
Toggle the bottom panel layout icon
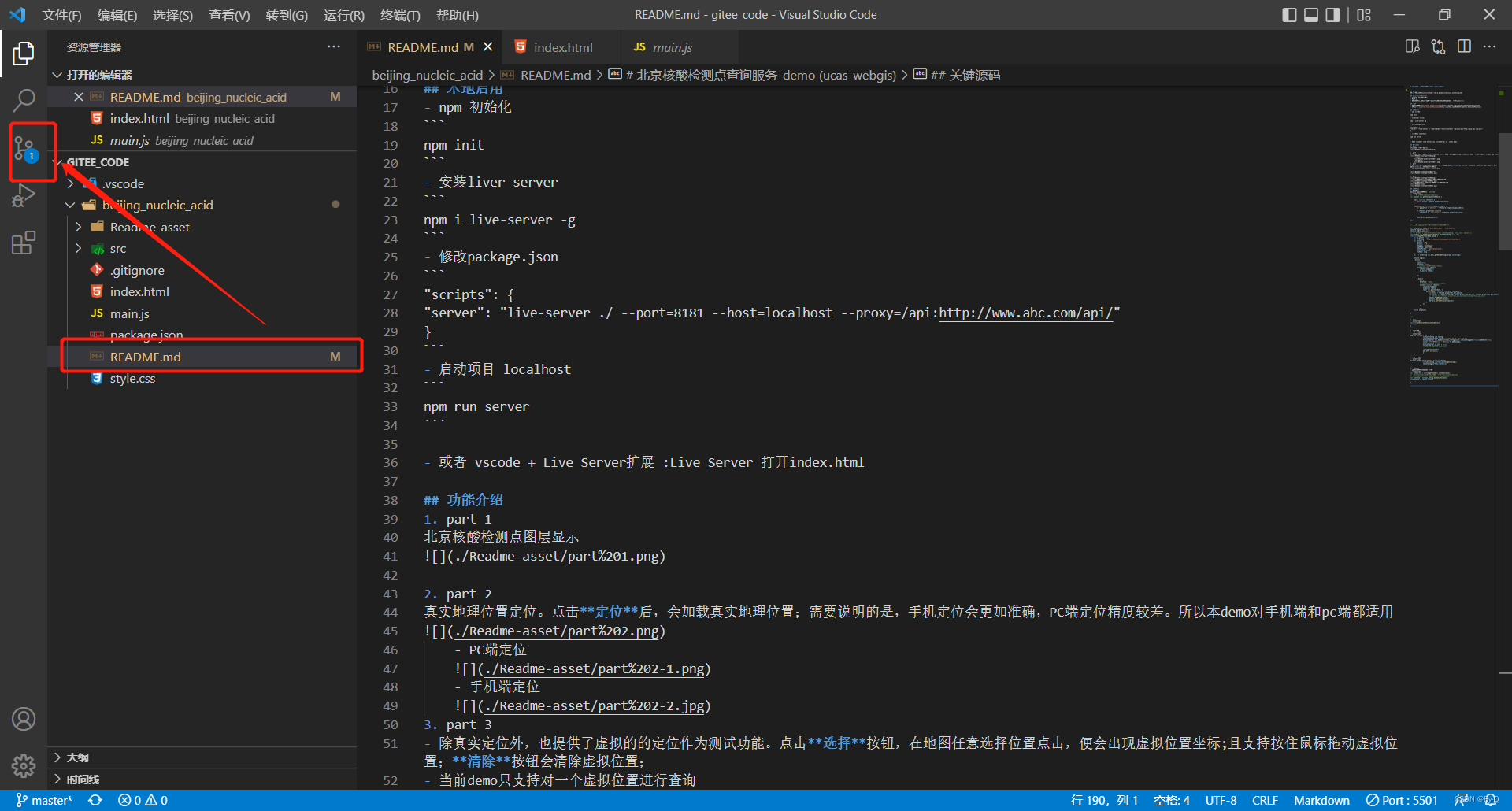[1311, 15]
